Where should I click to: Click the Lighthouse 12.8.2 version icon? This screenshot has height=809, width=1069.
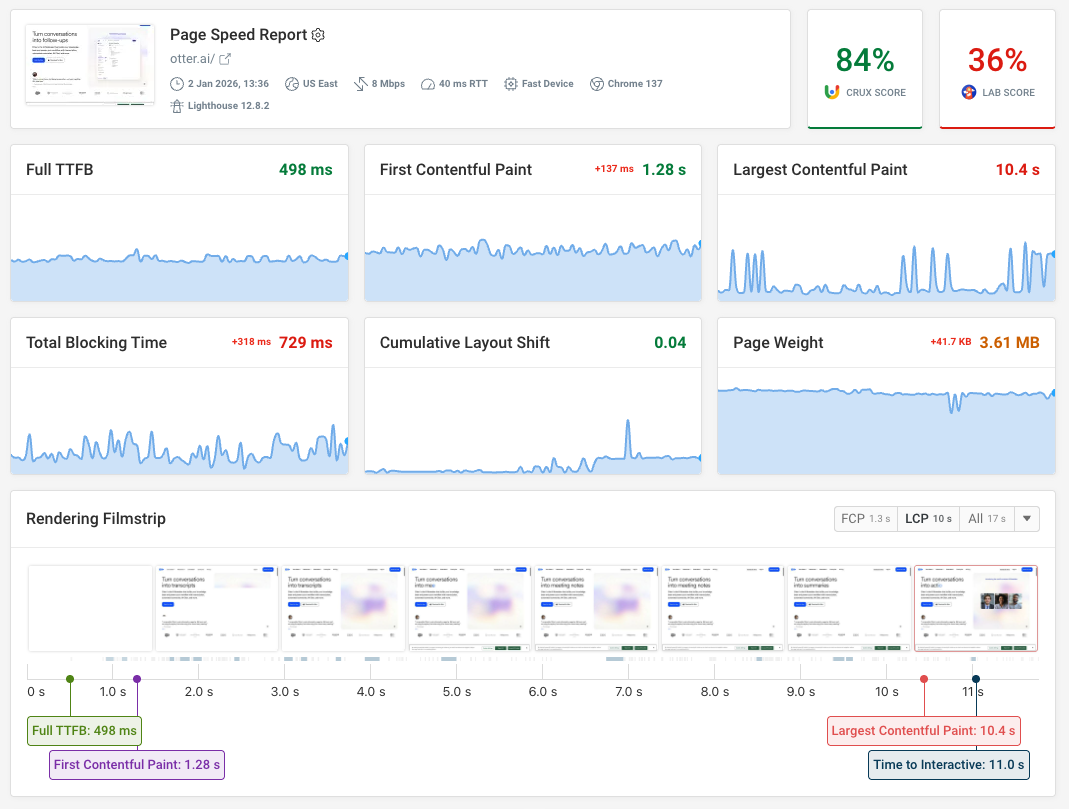click(176, 105)
